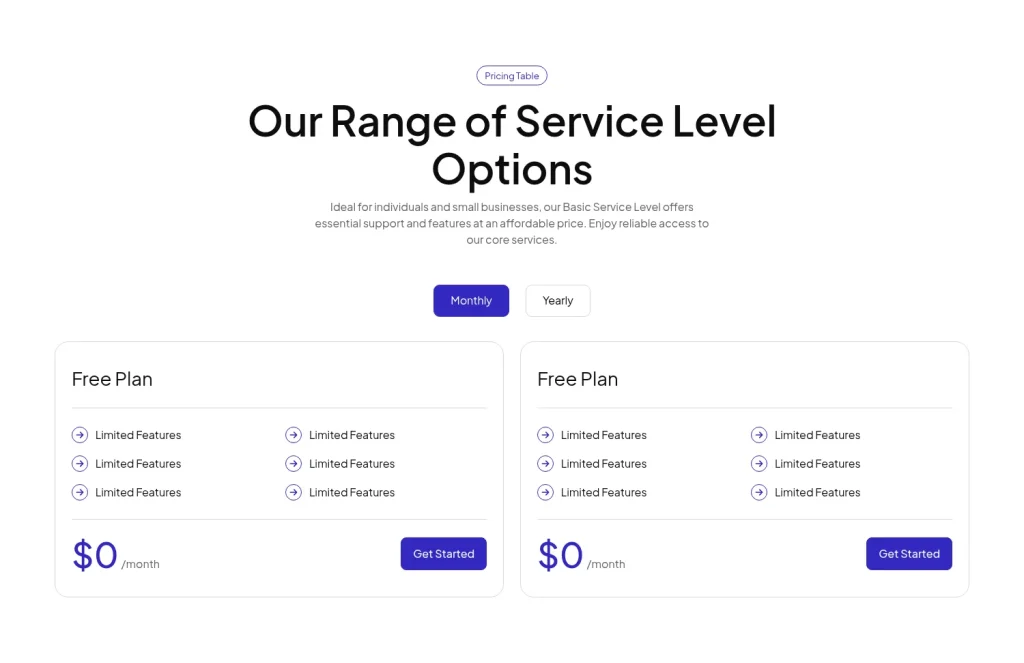Switch billing to Yearly
Image resolution: width=1024 pixels, height=663 pixels.
557,300
